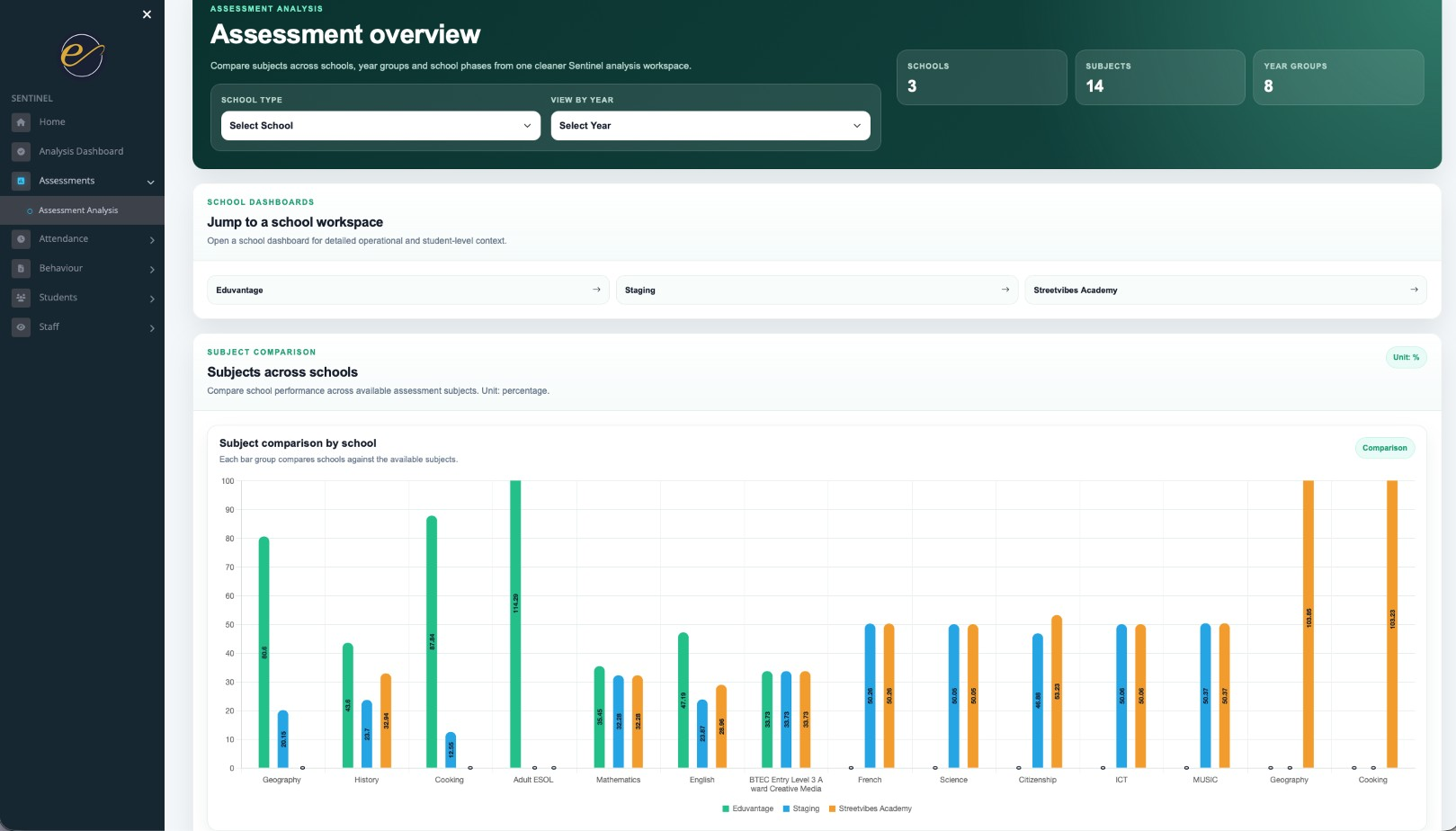Click the Subjects 14 stat card
The image size is (1456, 831).
(x=1160, y=77)
